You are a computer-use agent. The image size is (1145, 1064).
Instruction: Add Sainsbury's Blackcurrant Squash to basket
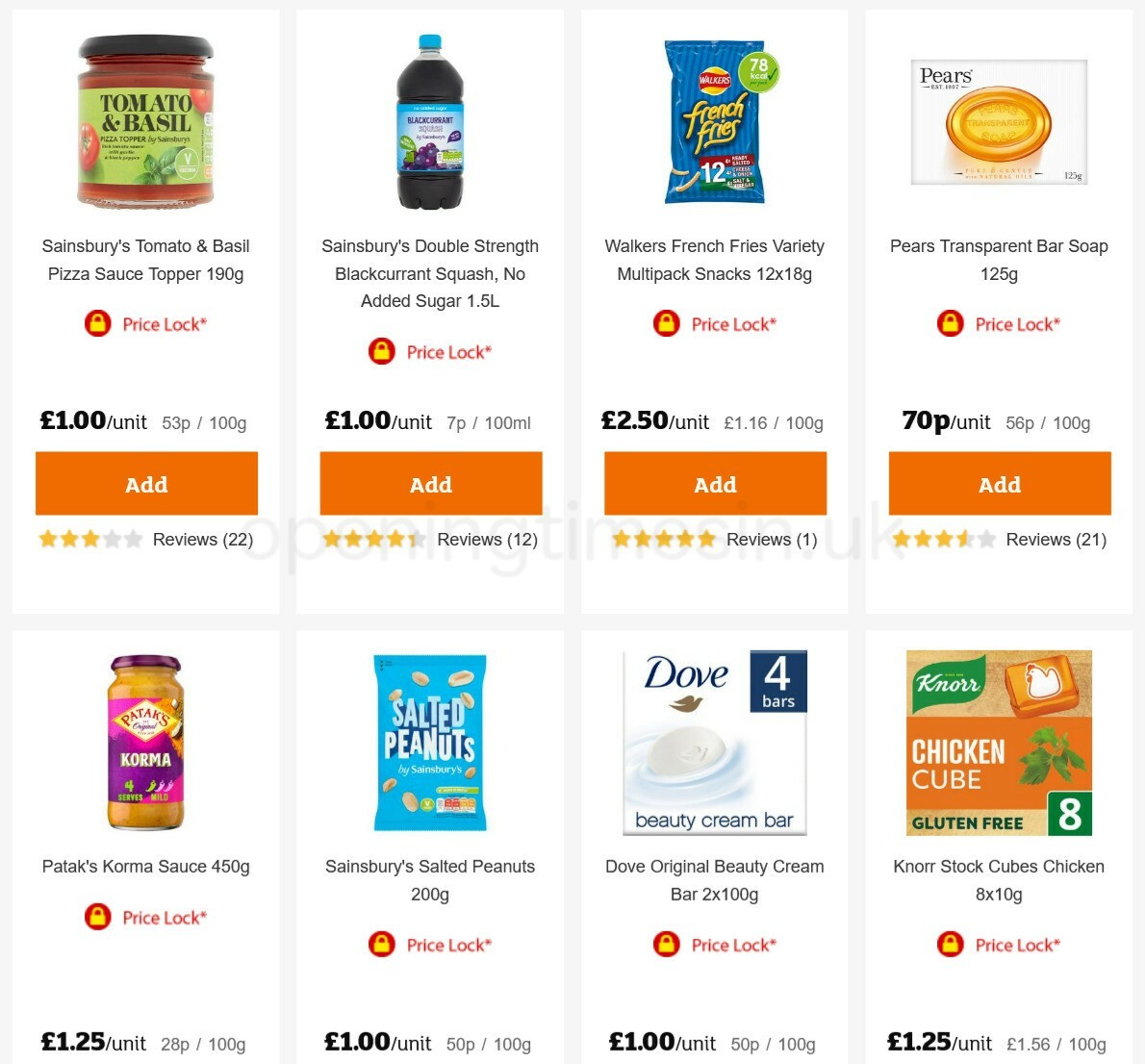click(x=430, y=484)
